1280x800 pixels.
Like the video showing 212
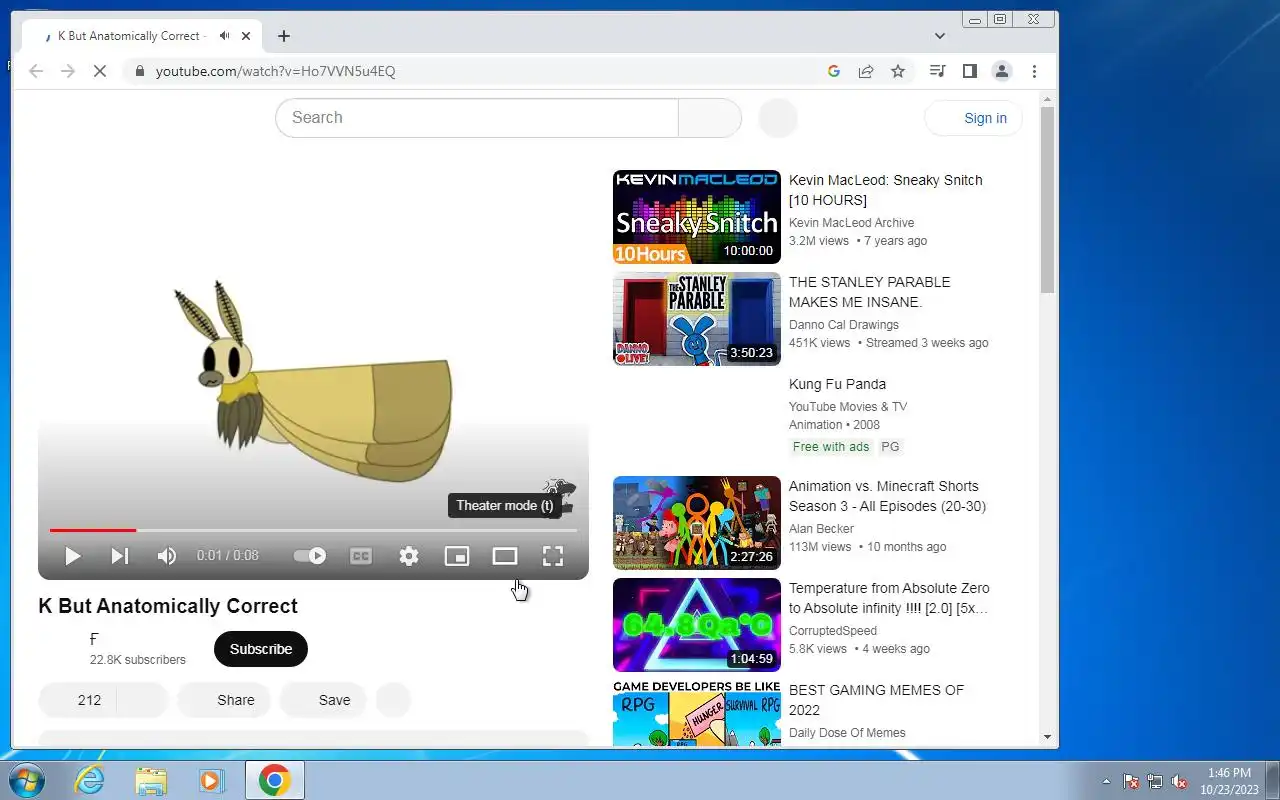(78, 700)
